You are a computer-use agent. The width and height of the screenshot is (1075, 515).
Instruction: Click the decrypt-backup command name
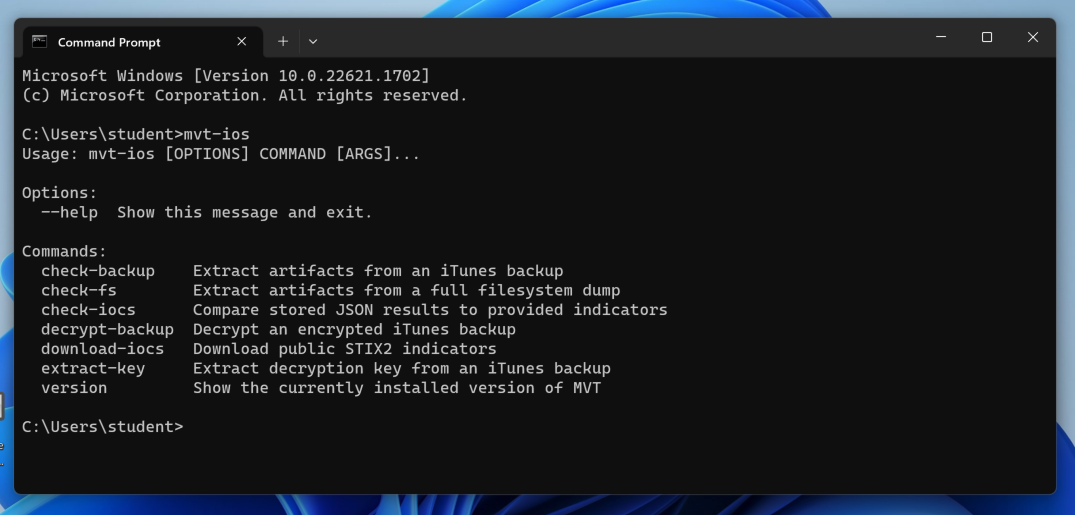click(x=107, y=330)
